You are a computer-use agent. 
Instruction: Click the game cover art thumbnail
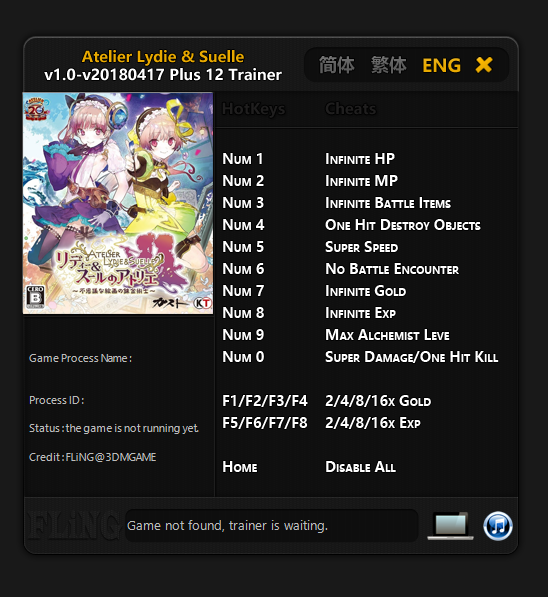coord(118,203)
